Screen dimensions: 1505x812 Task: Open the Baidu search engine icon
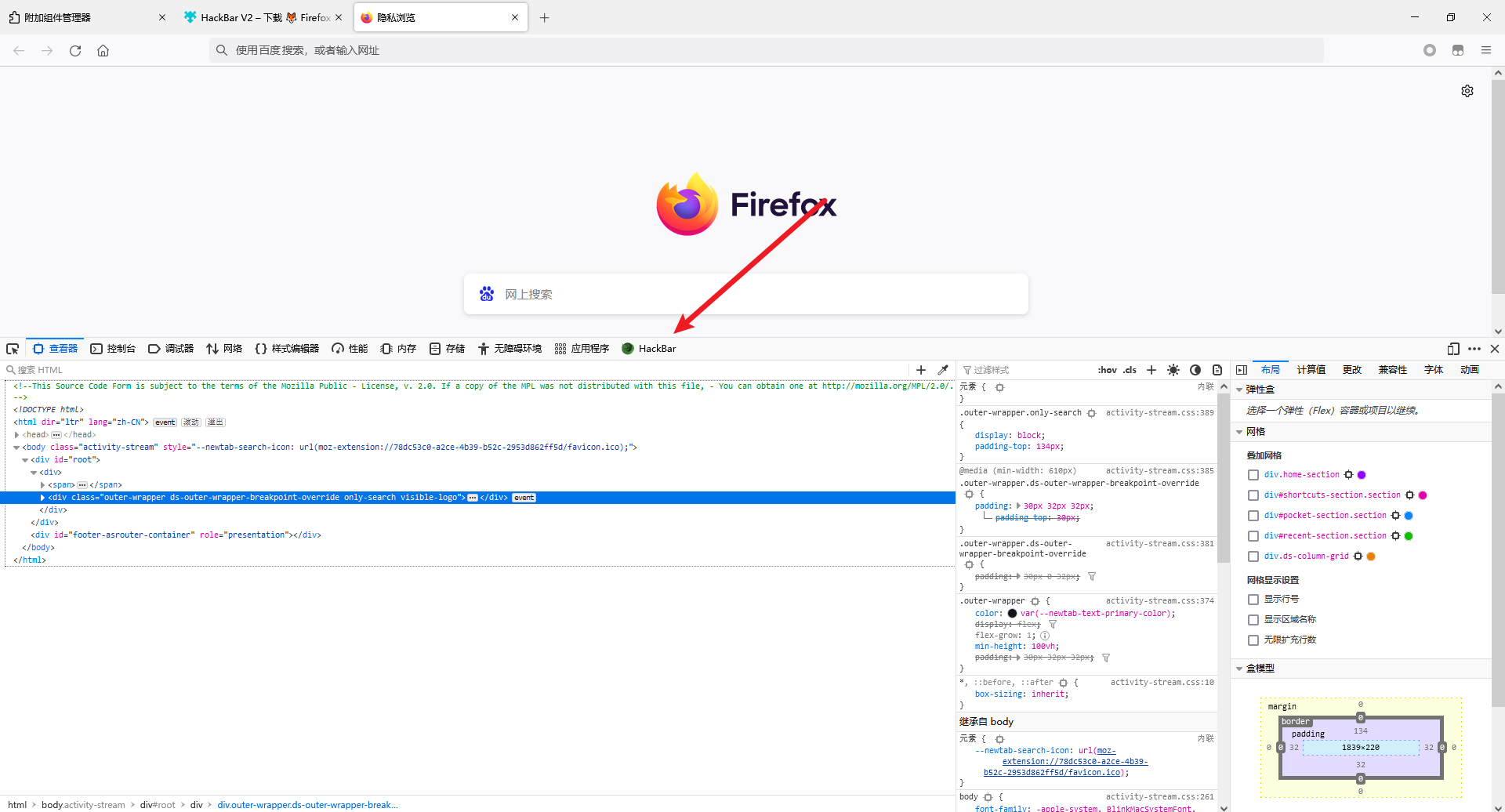click(487, 294)
